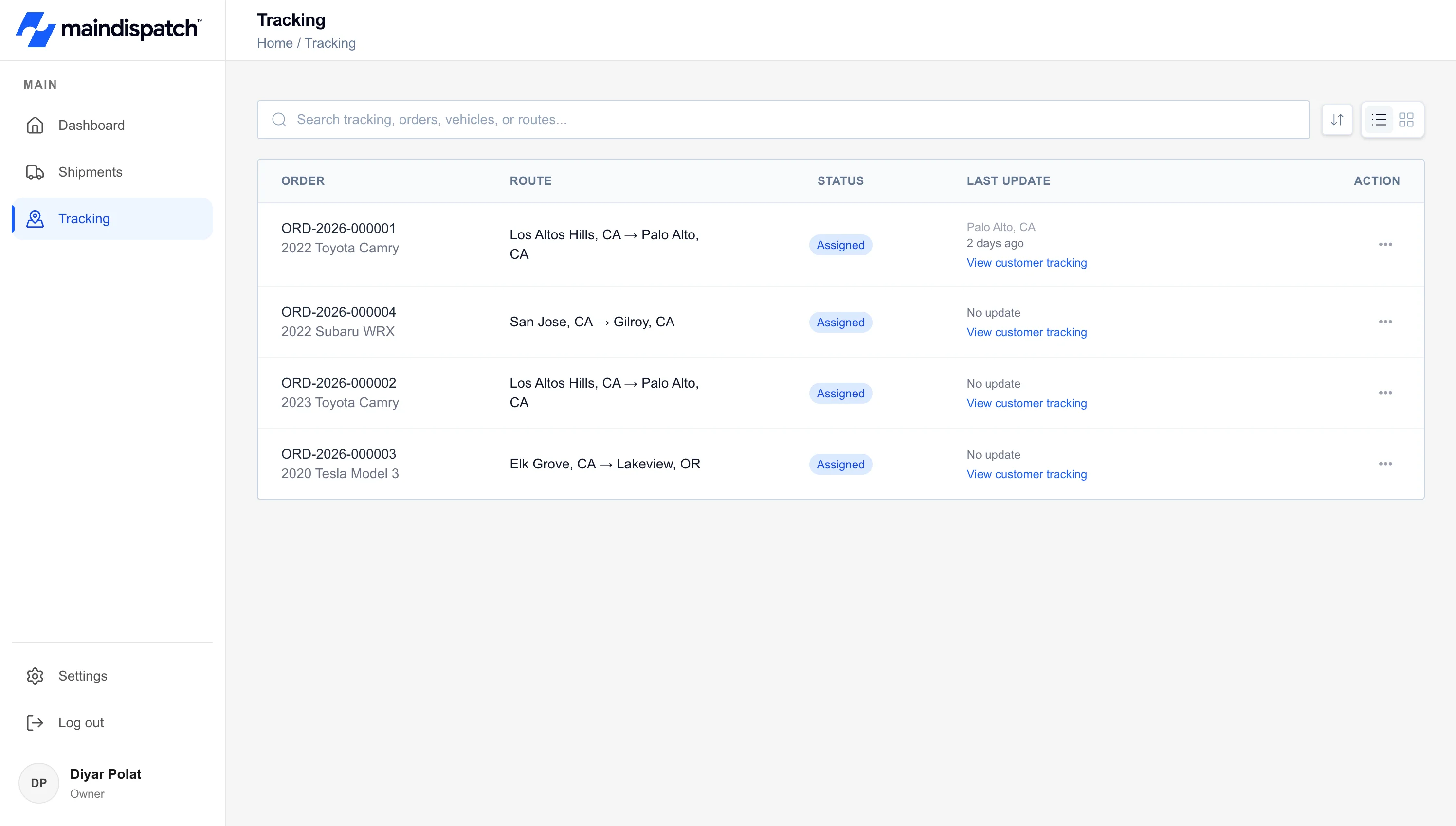This screenshot has width=1456, height=826.
Task: Click the ROUTE column header
Action: pyautogui.click(x=530, y=180)
